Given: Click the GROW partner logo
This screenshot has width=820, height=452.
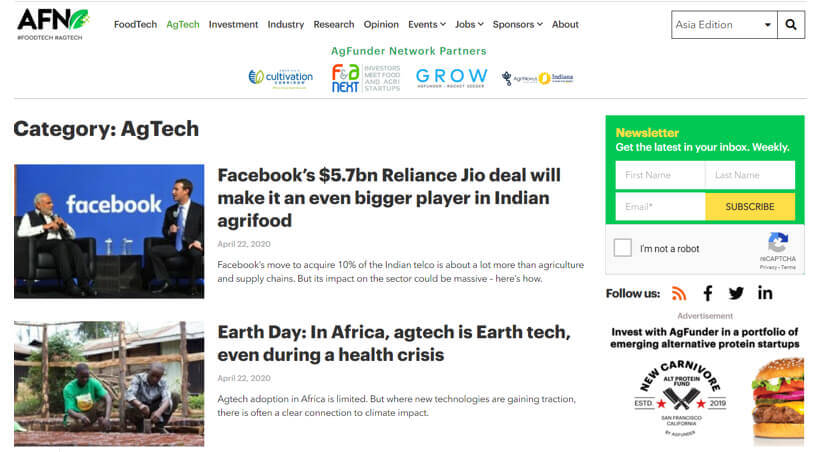Looking at the screenshot, I should tap(451, 78).
